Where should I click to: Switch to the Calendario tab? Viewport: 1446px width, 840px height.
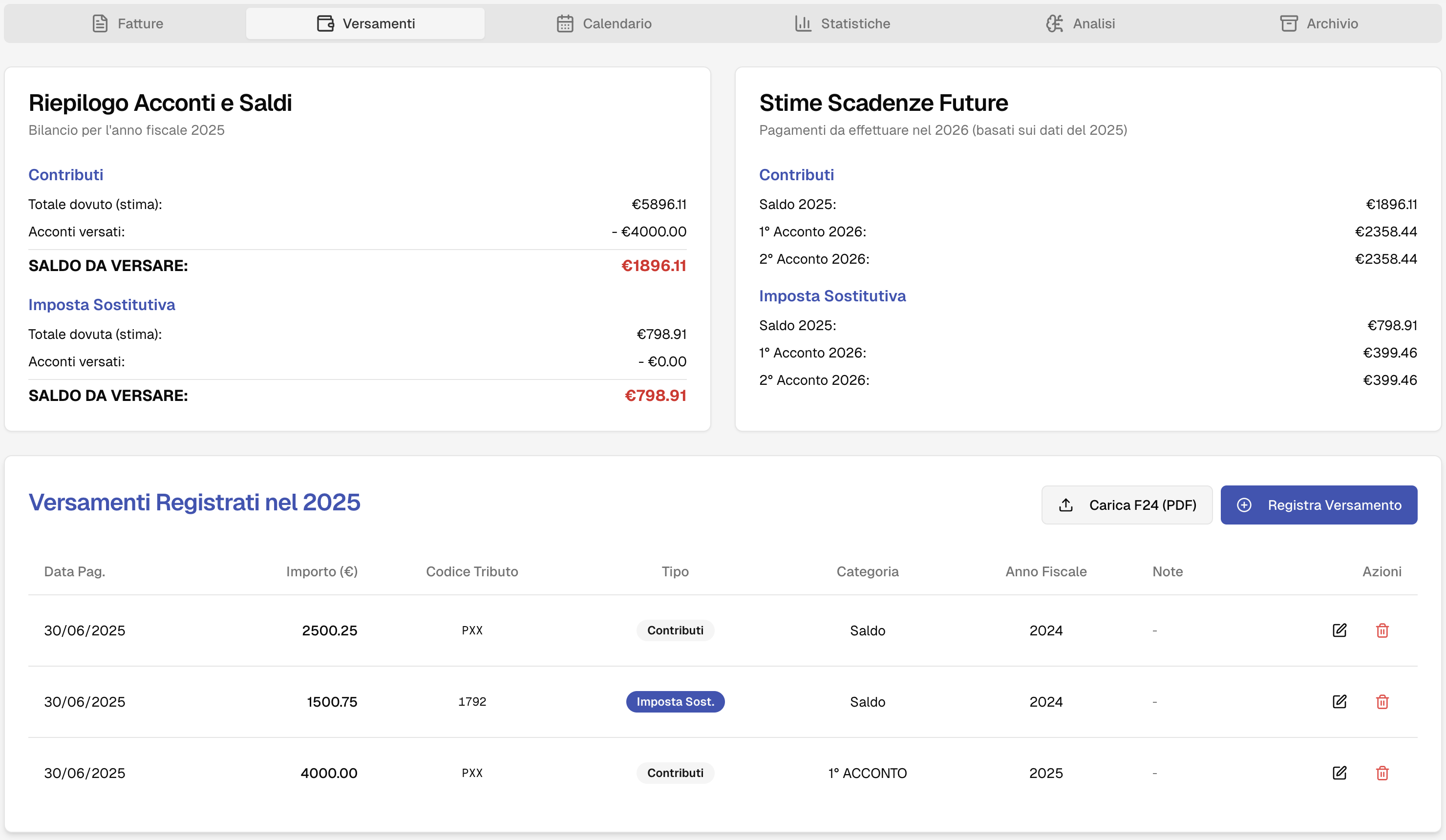(x=605, y=23)
